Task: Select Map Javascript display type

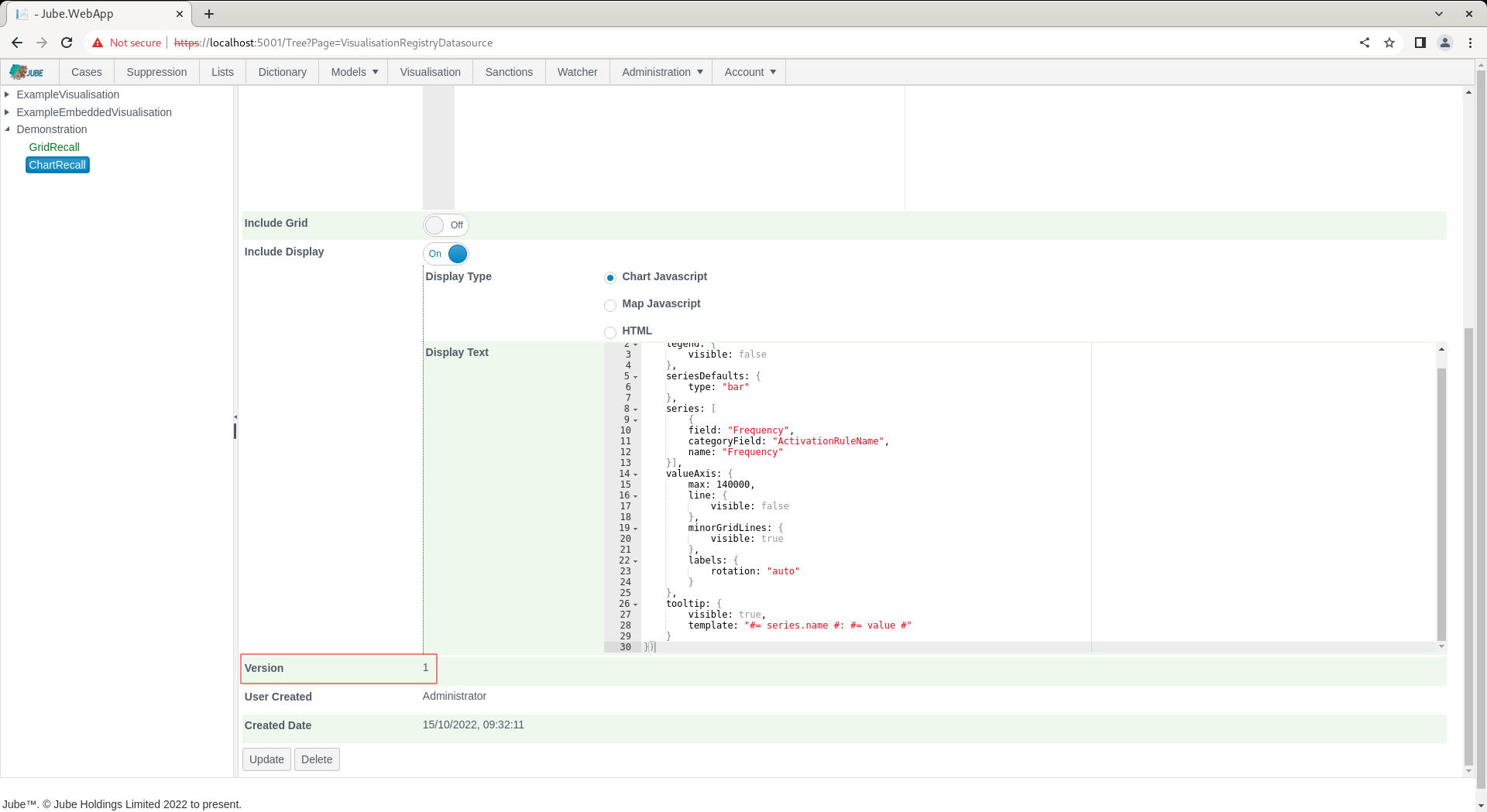Action: [x=610, y=305]
